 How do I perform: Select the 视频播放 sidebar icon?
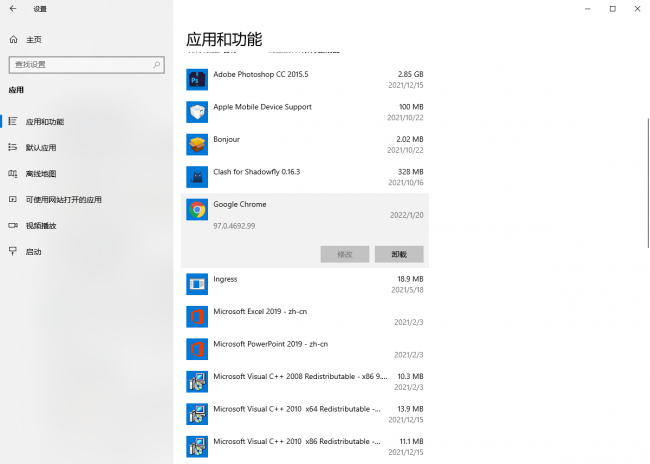tap(13, 226)
